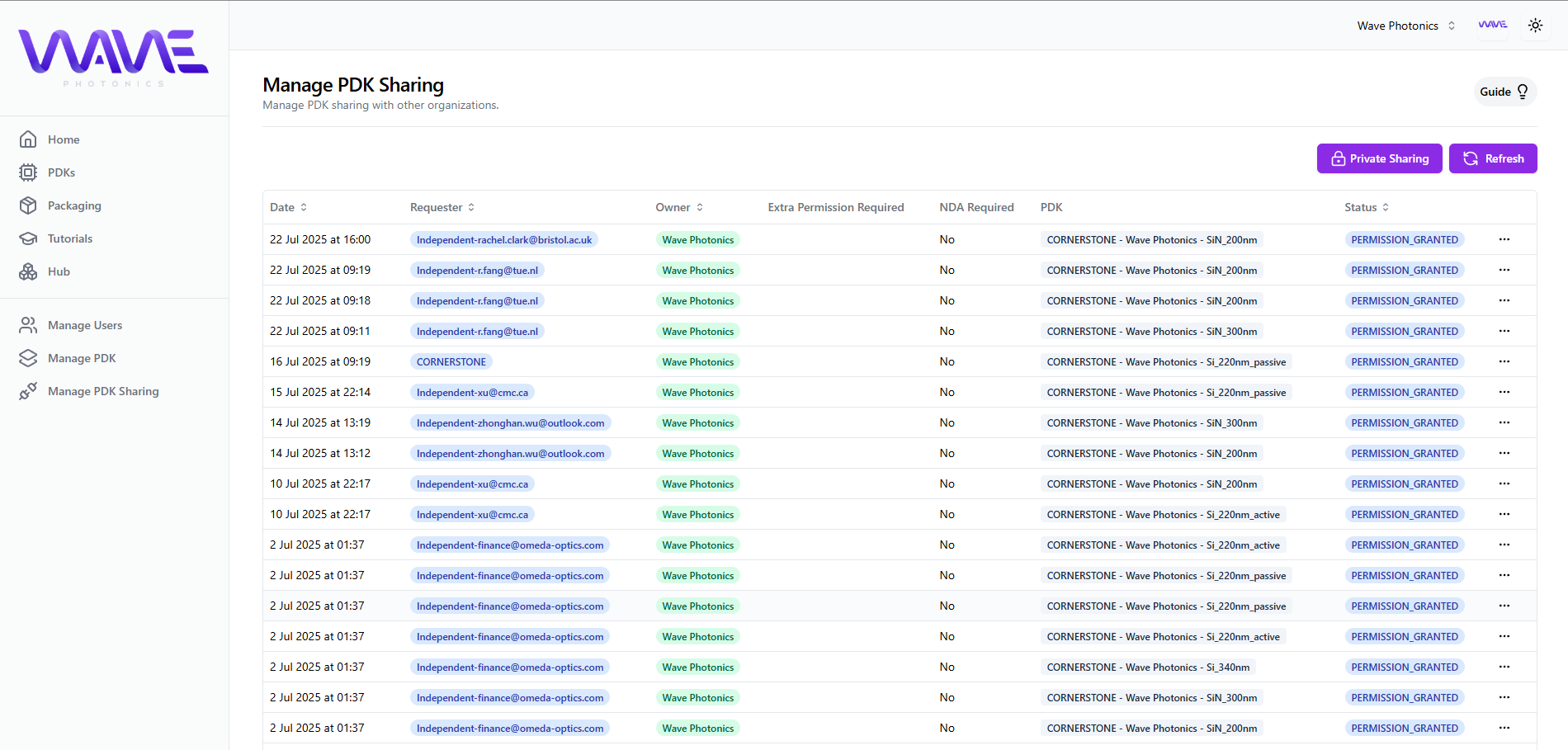Go to Tutorials in sidebar menu
Image resolution: width=1568 pixels, height=750 pixels.
70,238
